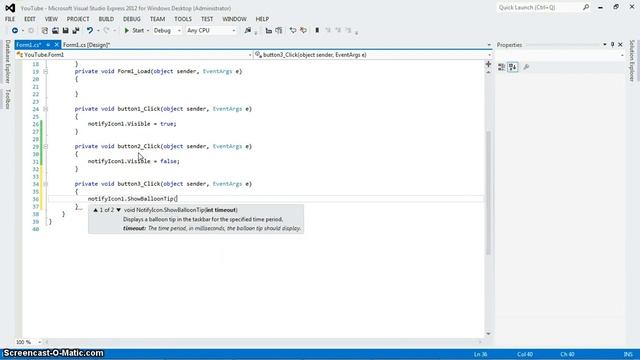Switch to the Form1.cs [Design] tab
640x360 pixels.
point(87,45)
